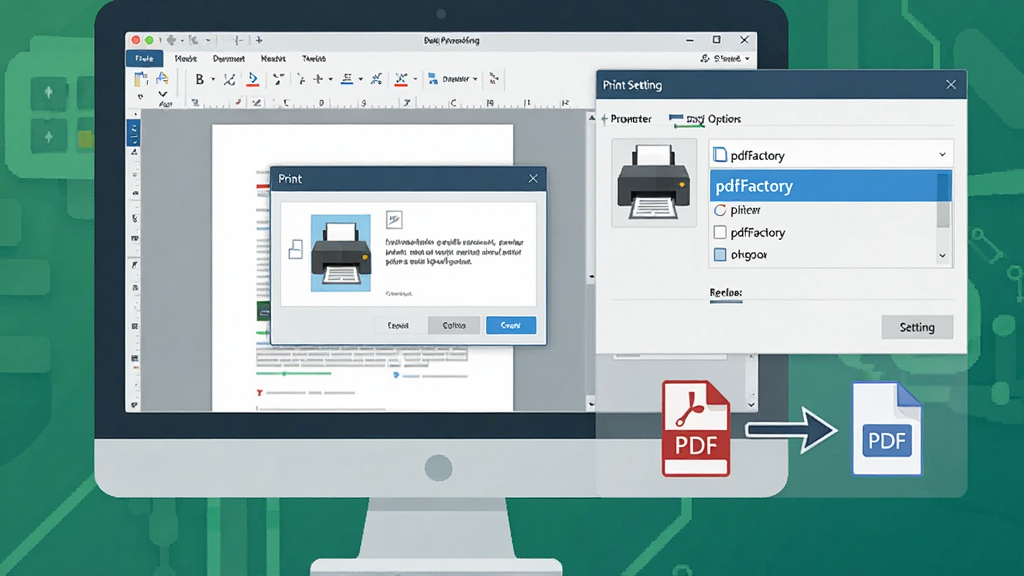Click the printer list scrollbar thumb

point(943,199)
